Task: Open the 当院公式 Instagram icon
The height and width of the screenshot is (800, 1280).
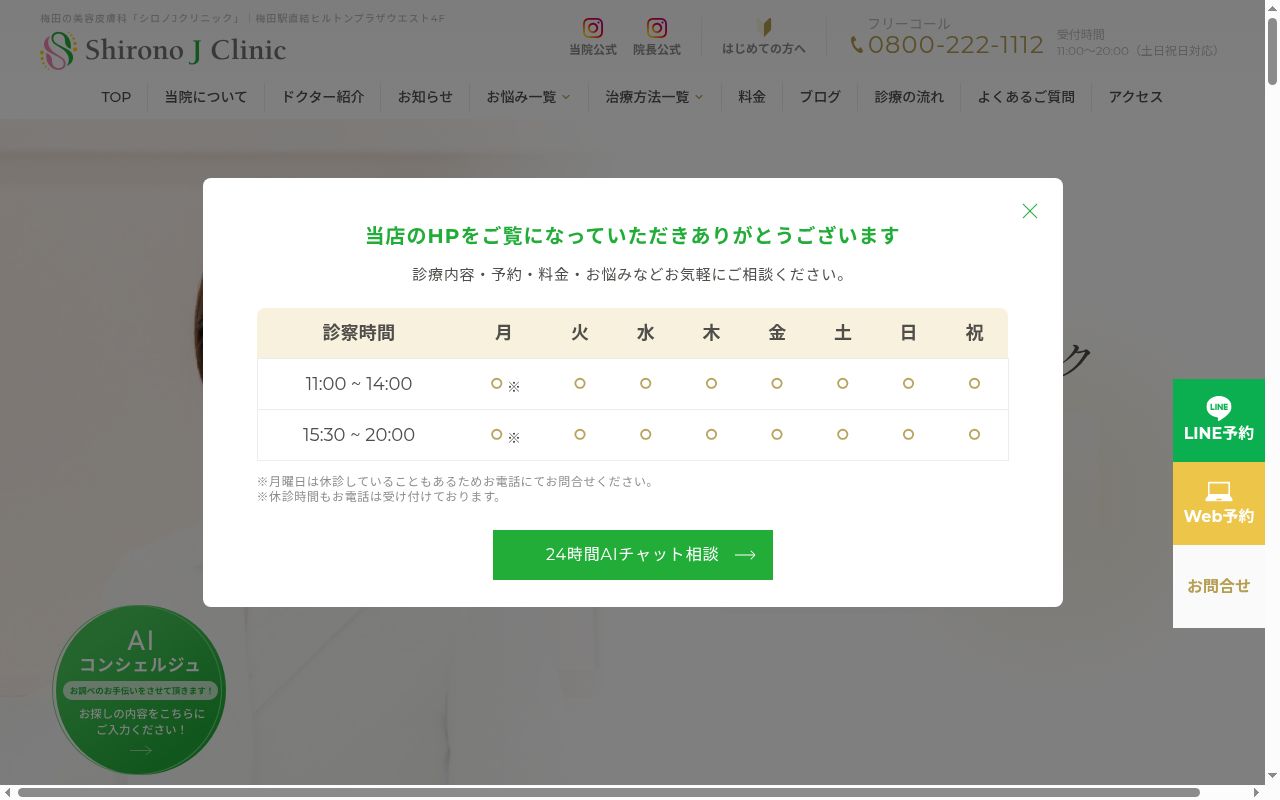Action: click(593, 28)
